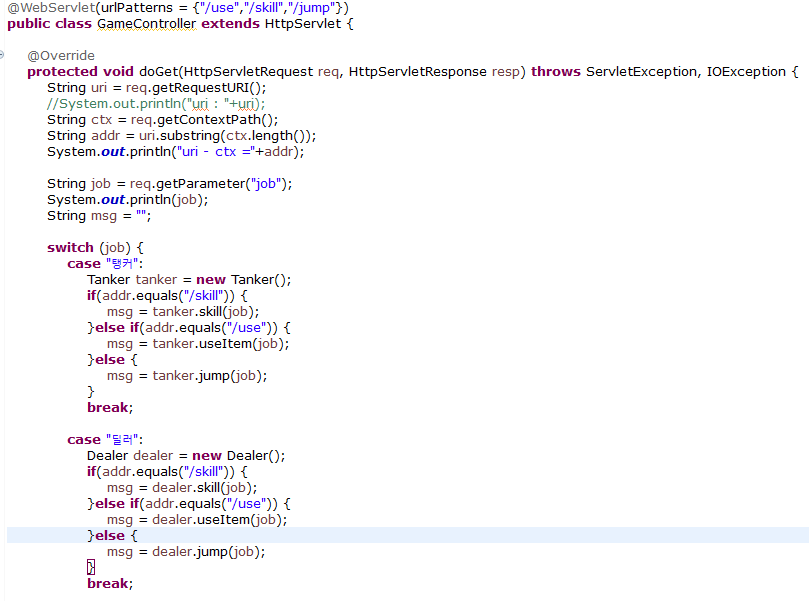Click the commented-out System.out.println line

pos(156,104)
